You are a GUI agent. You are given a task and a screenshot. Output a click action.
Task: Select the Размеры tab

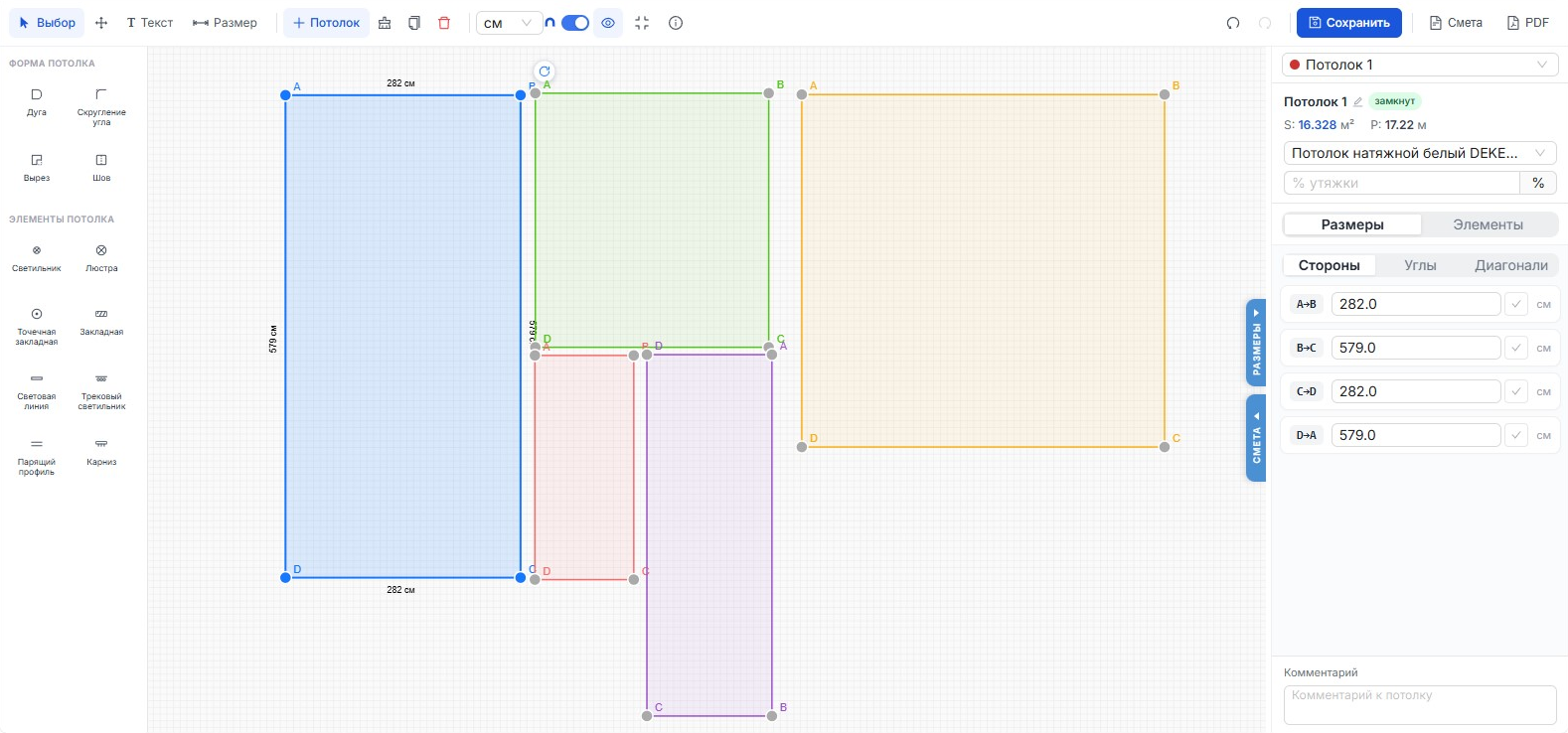pyautogui.click(x=1352, y=224)
